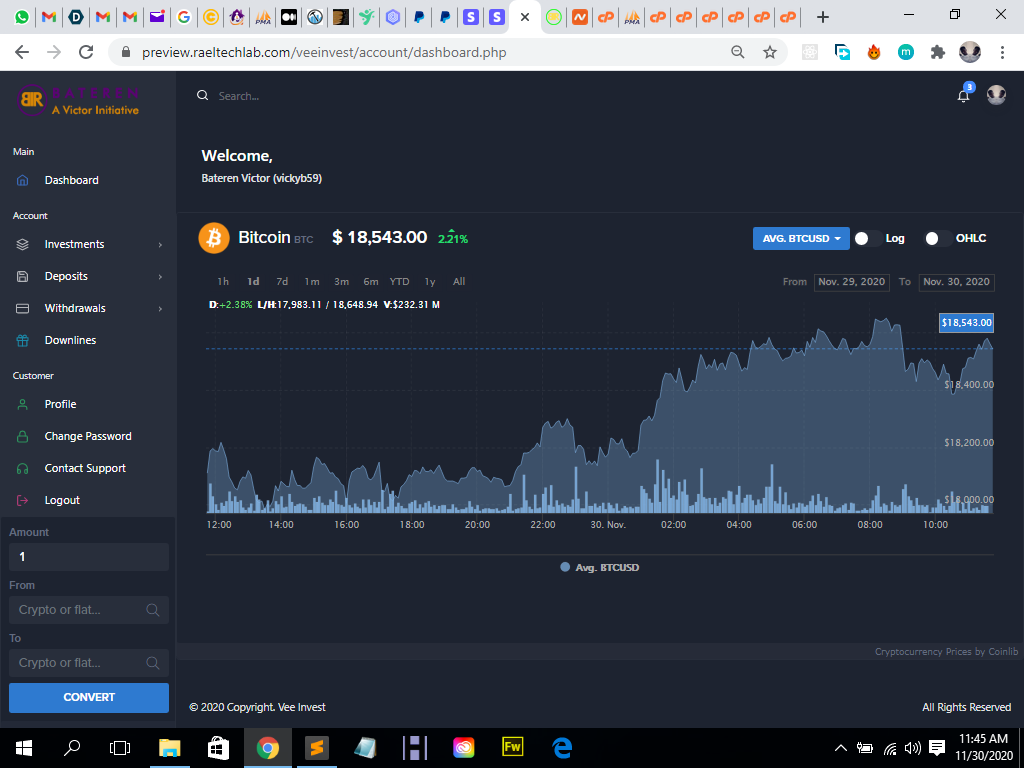Viewport: 1024px width, 768px height.
Task: Select the 1d chart range
Action: tap(253, 281)
